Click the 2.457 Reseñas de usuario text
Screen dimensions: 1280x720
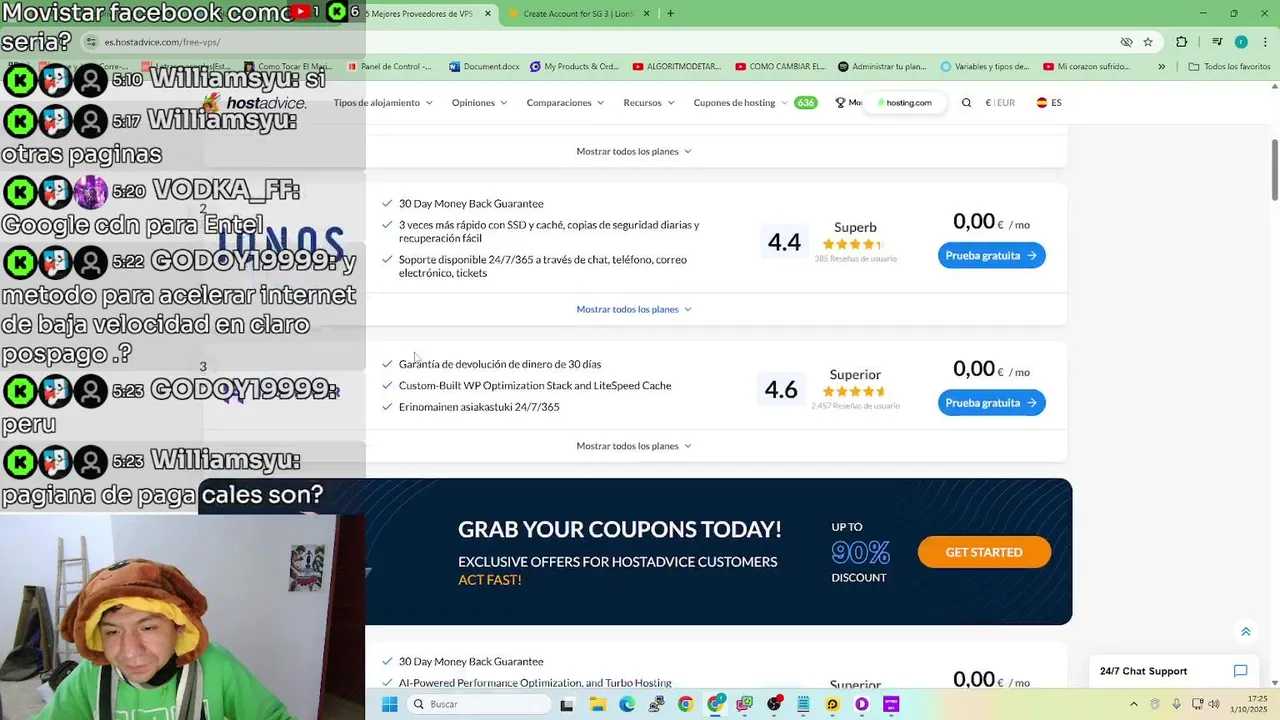pyautogui.click(x=855, y=406)
